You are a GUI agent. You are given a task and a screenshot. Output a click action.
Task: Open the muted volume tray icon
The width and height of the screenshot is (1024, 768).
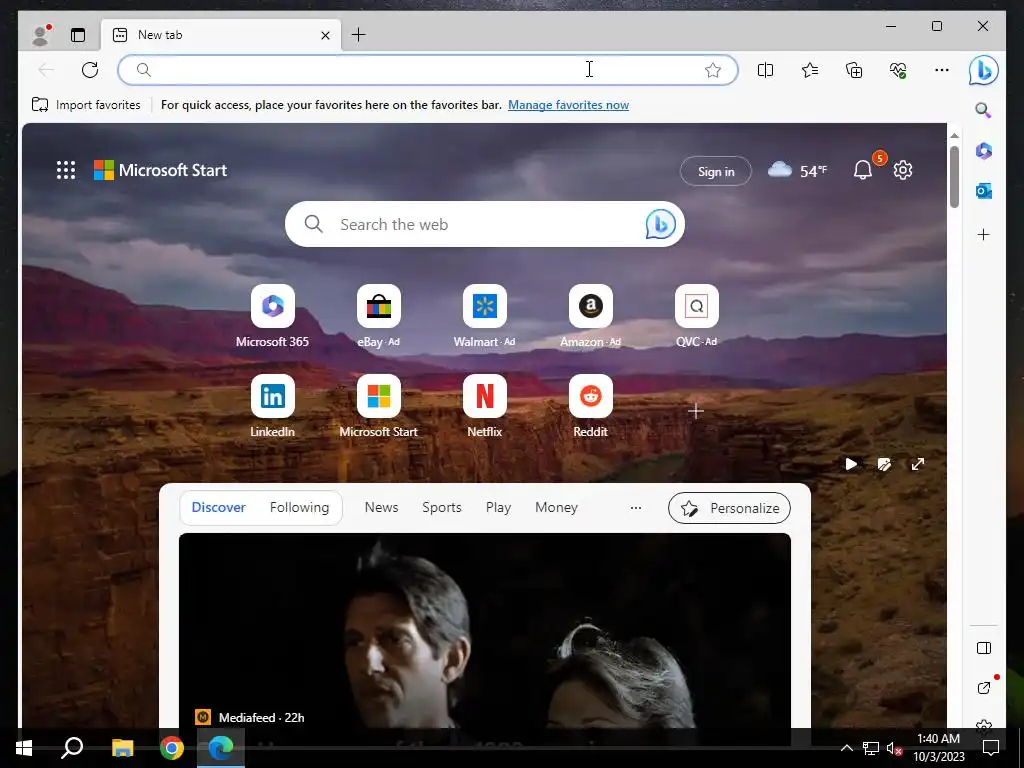click(x=894, y=748)
